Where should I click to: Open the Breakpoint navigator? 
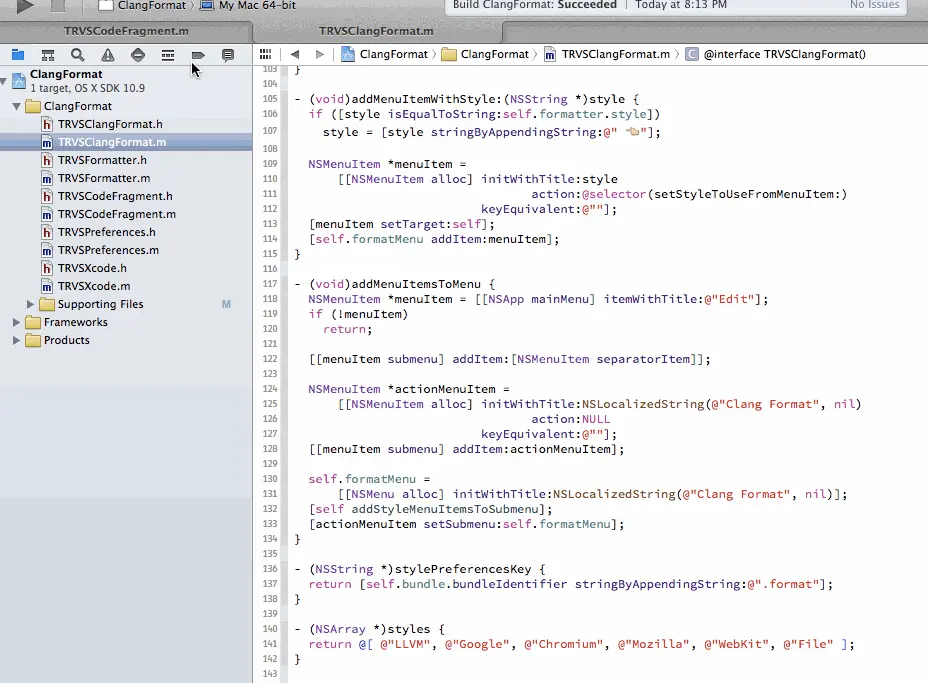198,55
